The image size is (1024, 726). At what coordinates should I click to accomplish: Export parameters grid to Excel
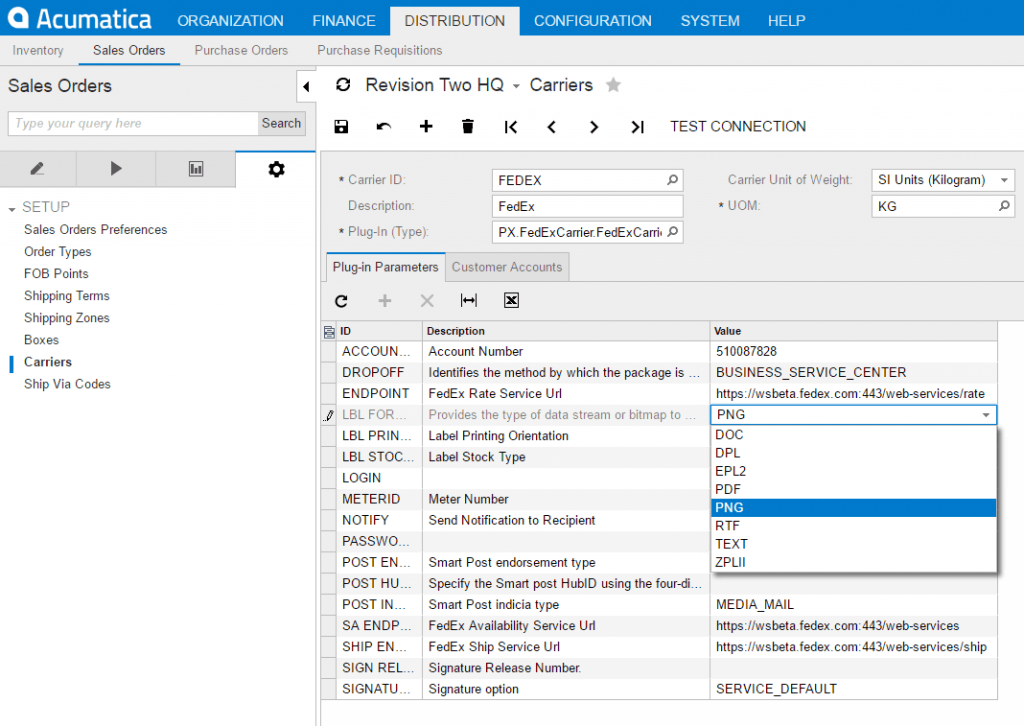[x=511, y=300]
